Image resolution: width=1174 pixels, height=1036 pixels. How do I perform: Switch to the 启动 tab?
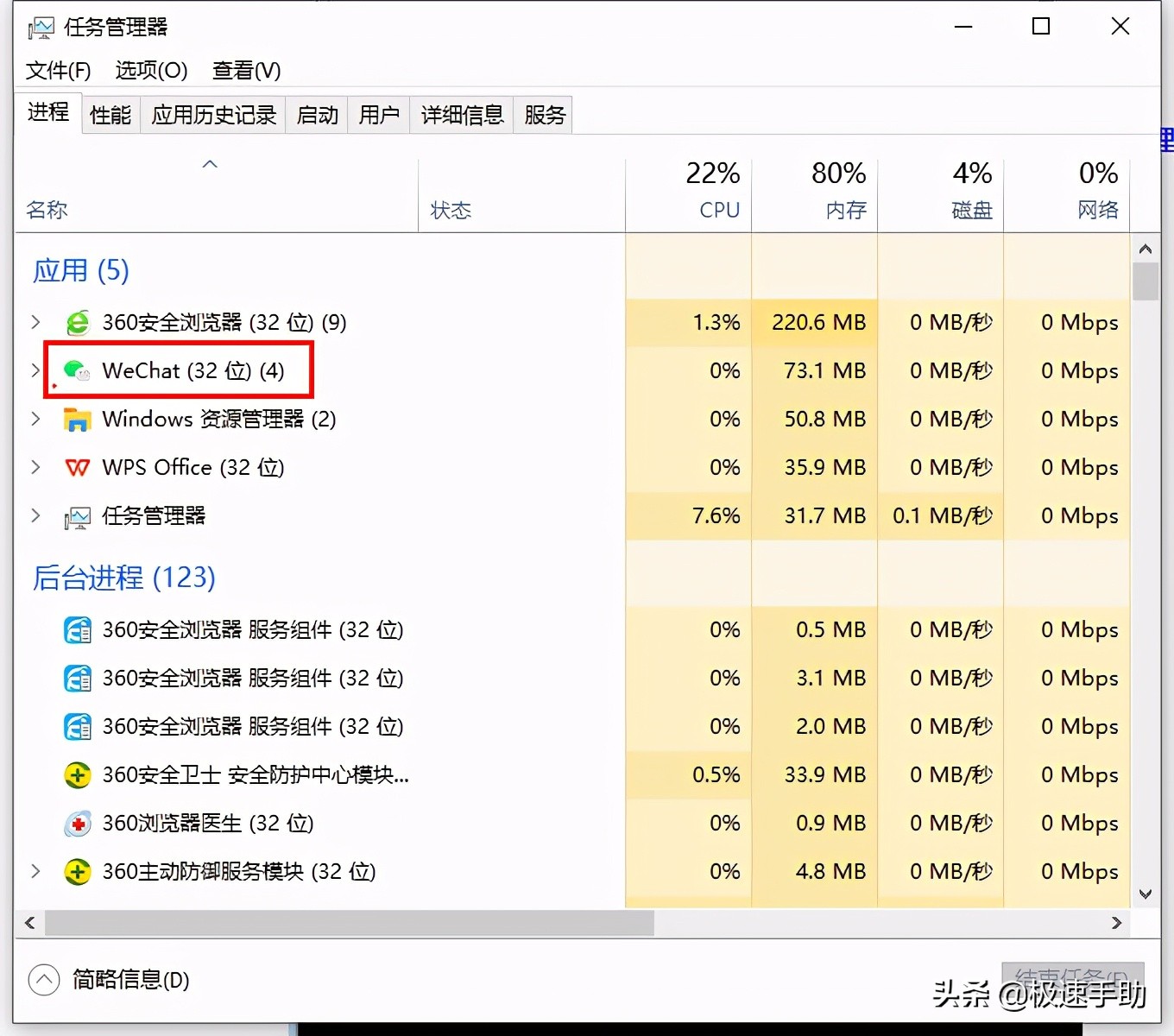317,115
